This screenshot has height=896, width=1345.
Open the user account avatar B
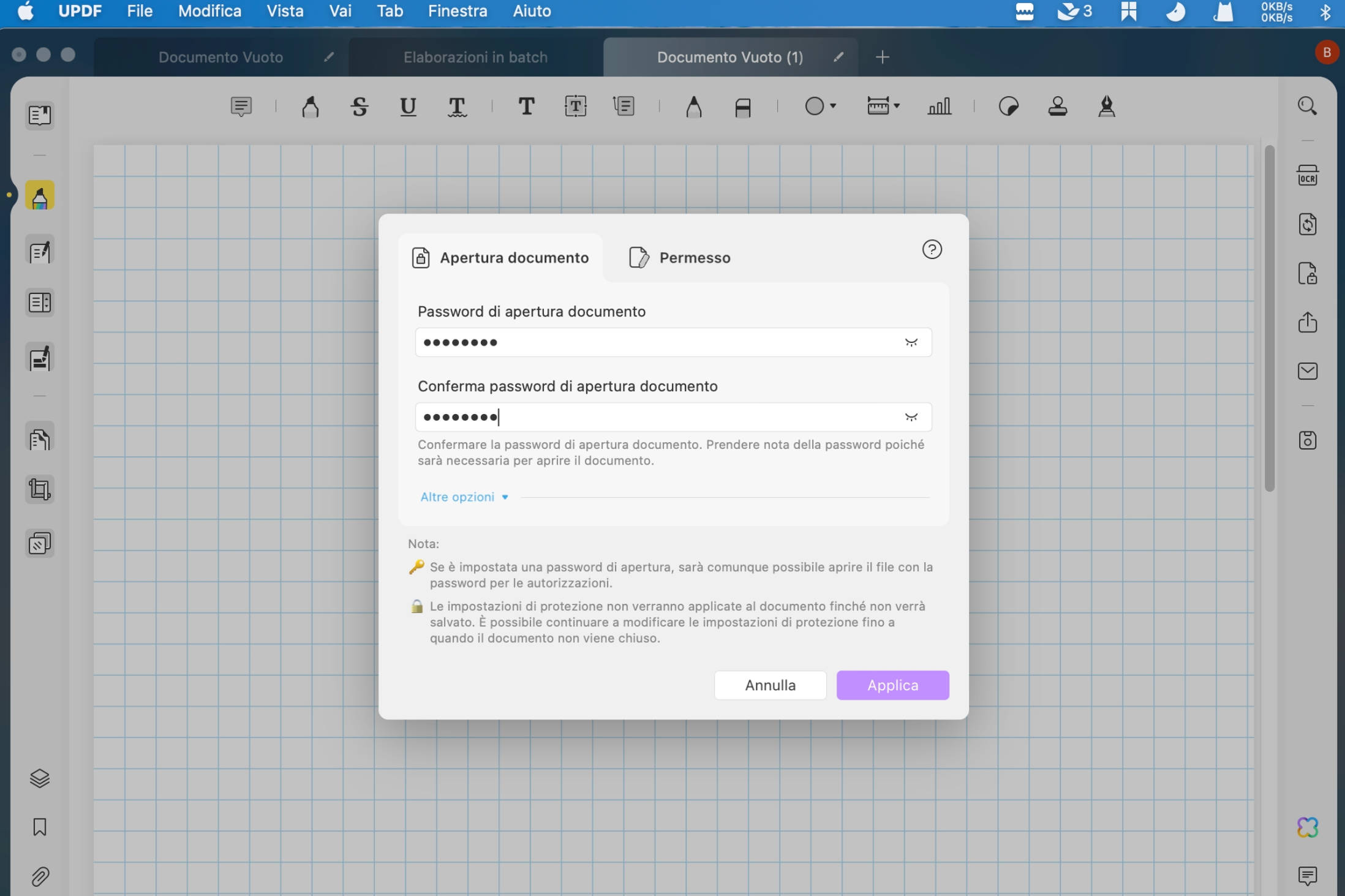click(x=1327, y=53)
